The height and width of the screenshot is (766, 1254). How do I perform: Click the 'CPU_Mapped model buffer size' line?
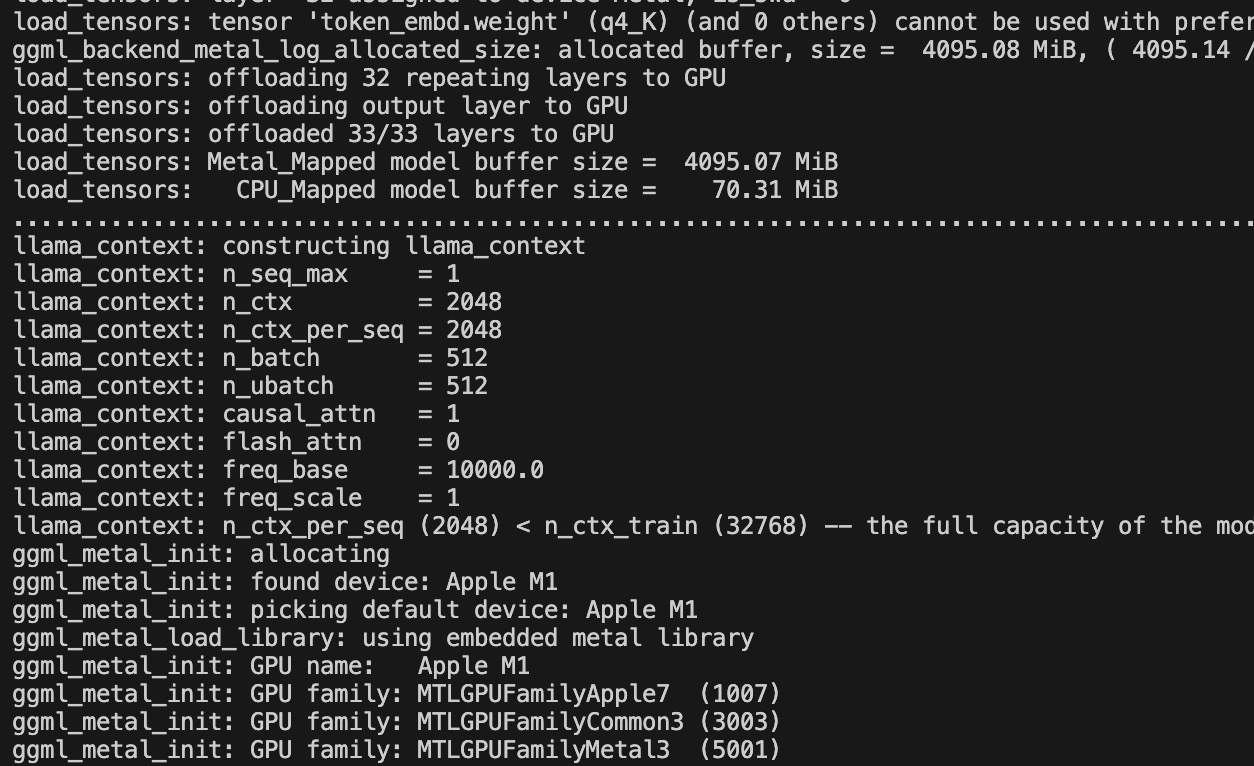426,190
